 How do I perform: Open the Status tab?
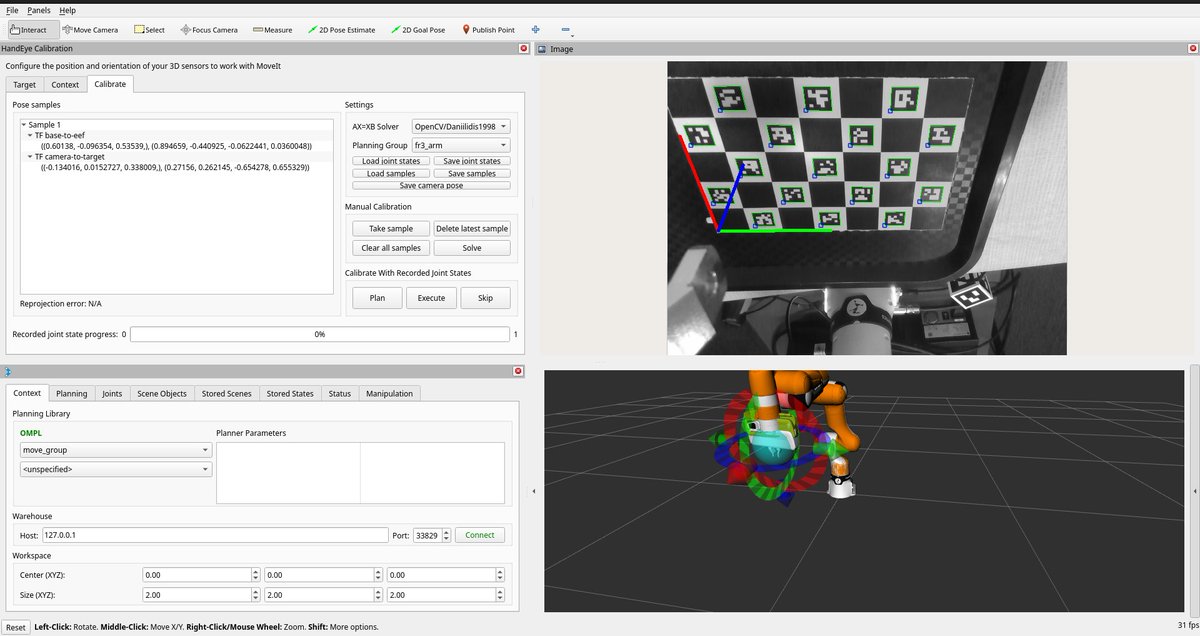340,393
